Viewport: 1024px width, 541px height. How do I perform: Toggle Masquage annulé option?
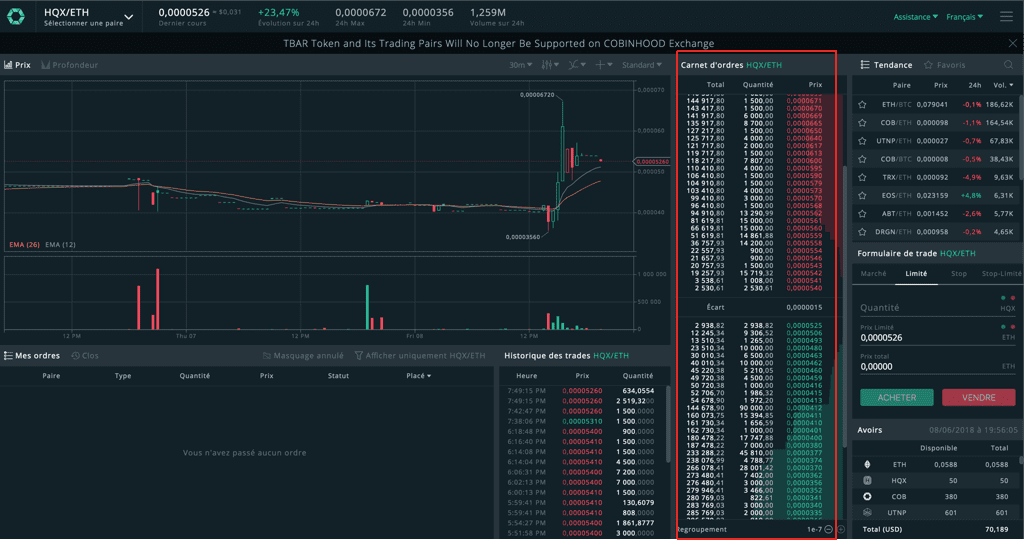(303, 355)
